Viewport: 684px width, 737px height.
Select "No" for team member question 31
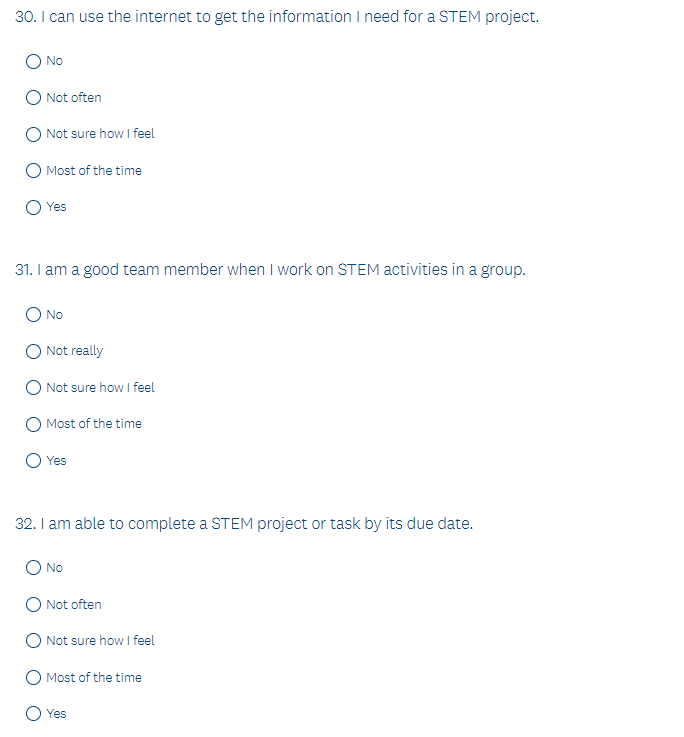point(34,315)
